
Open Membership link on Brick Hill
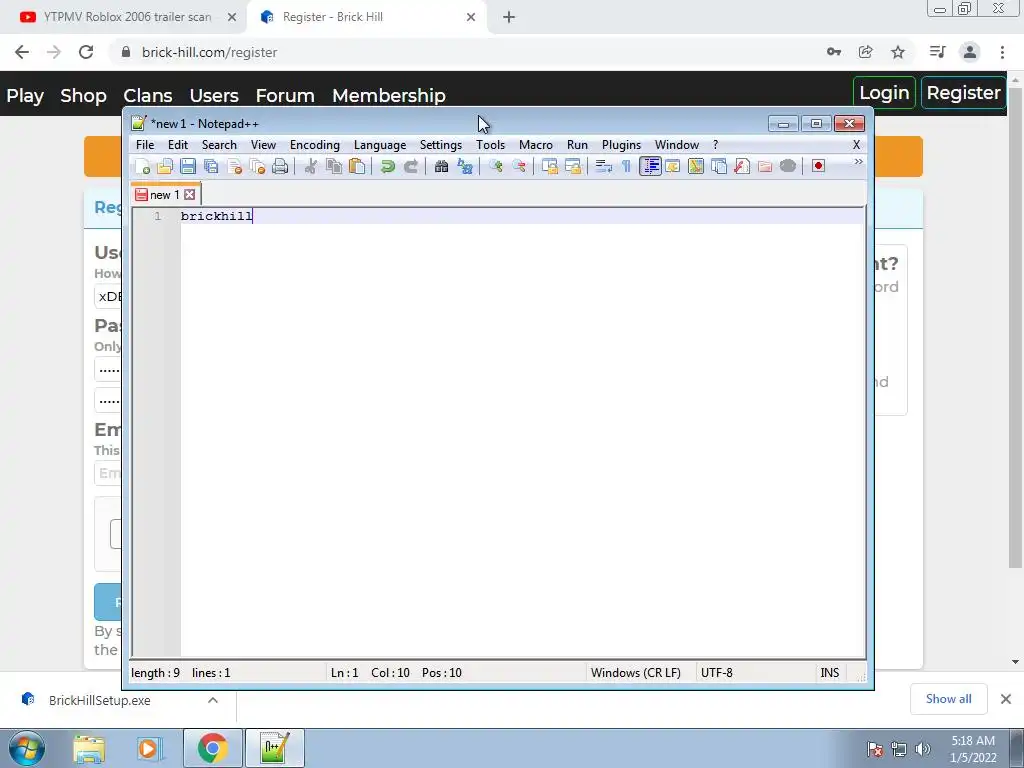click(x=389, y=95)
